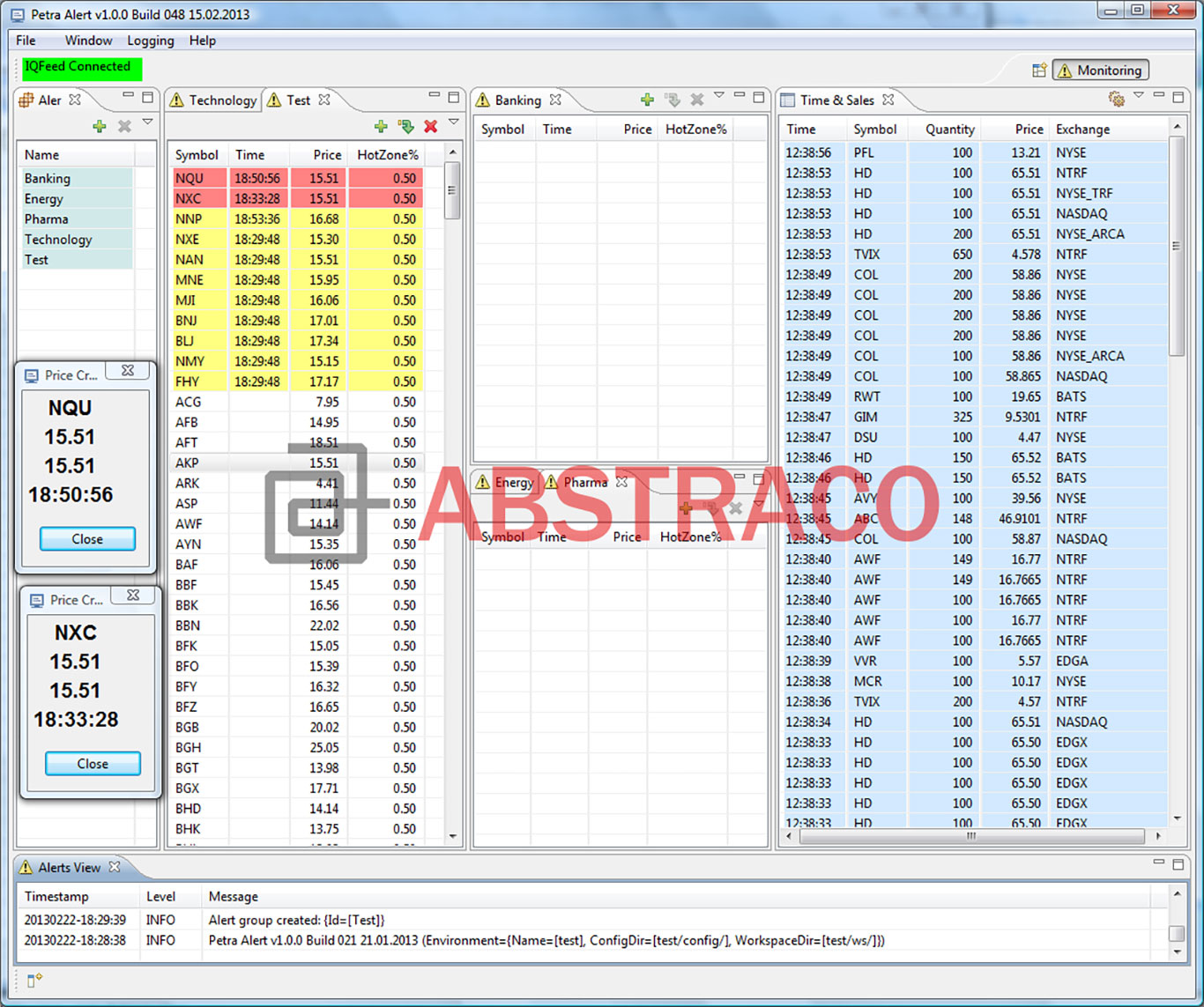The width and height of the screenshot is (1204, 1007).
Task: Add a new alert in the Test panel
Action: coord(381,126)
